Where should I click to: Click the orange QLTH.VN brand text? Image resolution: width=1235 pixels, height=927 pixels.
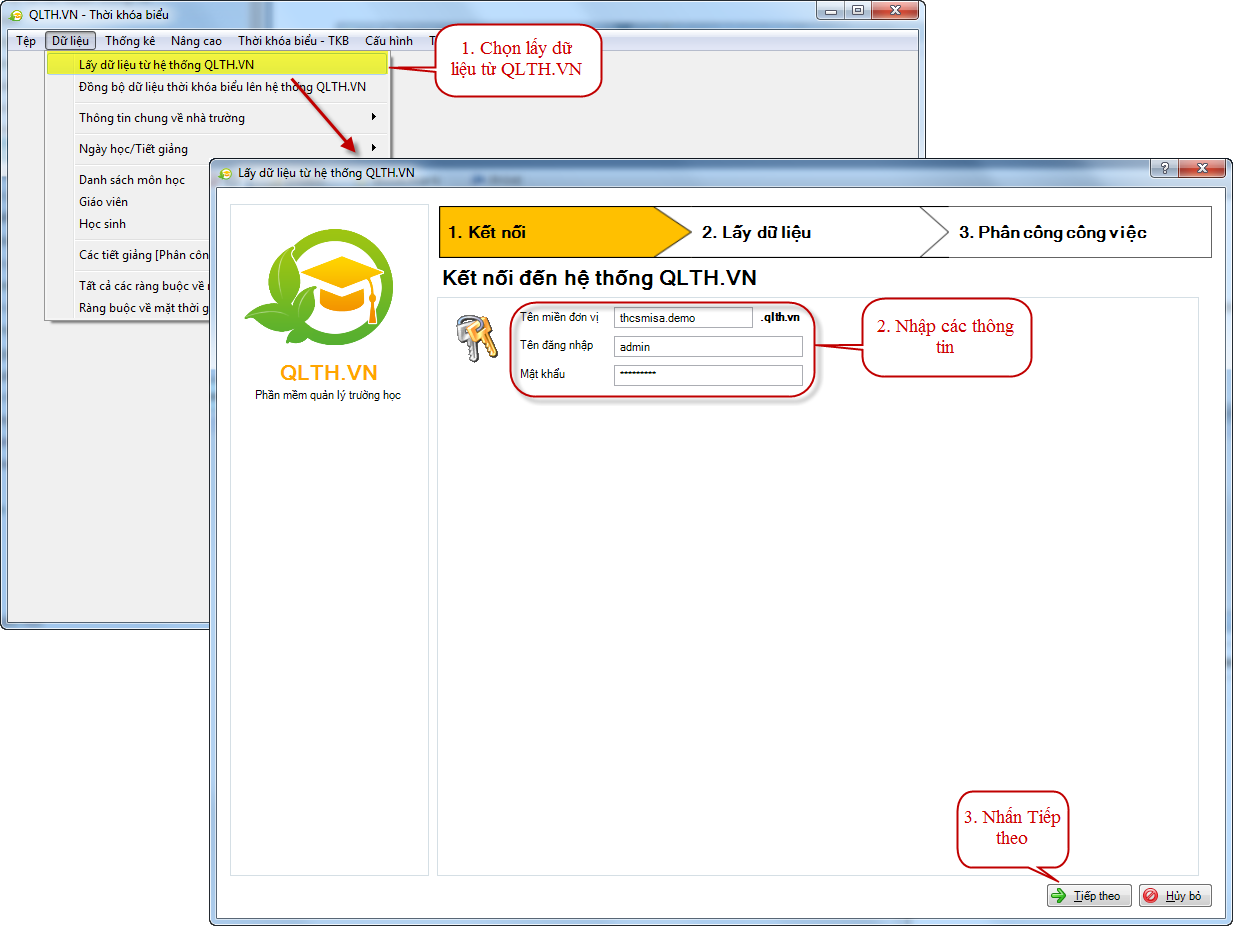[329, 372]
